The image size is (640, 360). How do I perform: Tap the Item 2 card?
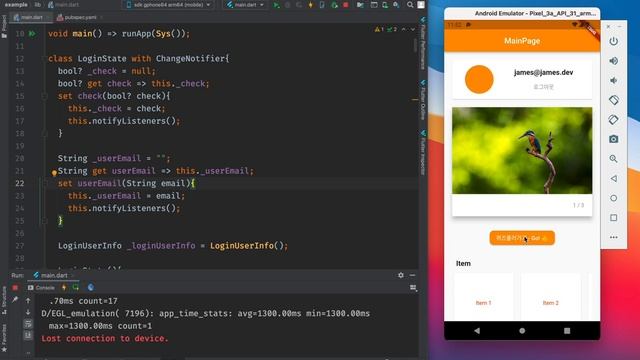[x=551, y=297]
